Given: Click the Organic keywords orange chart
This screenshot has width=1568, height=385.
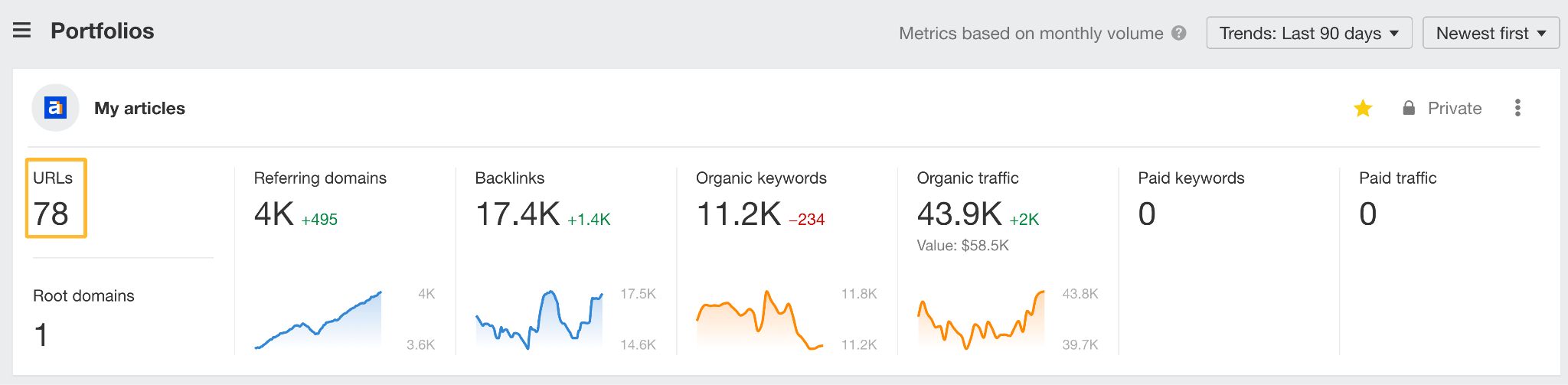Looking at the screenshot, I should click(x=759, y=320).
